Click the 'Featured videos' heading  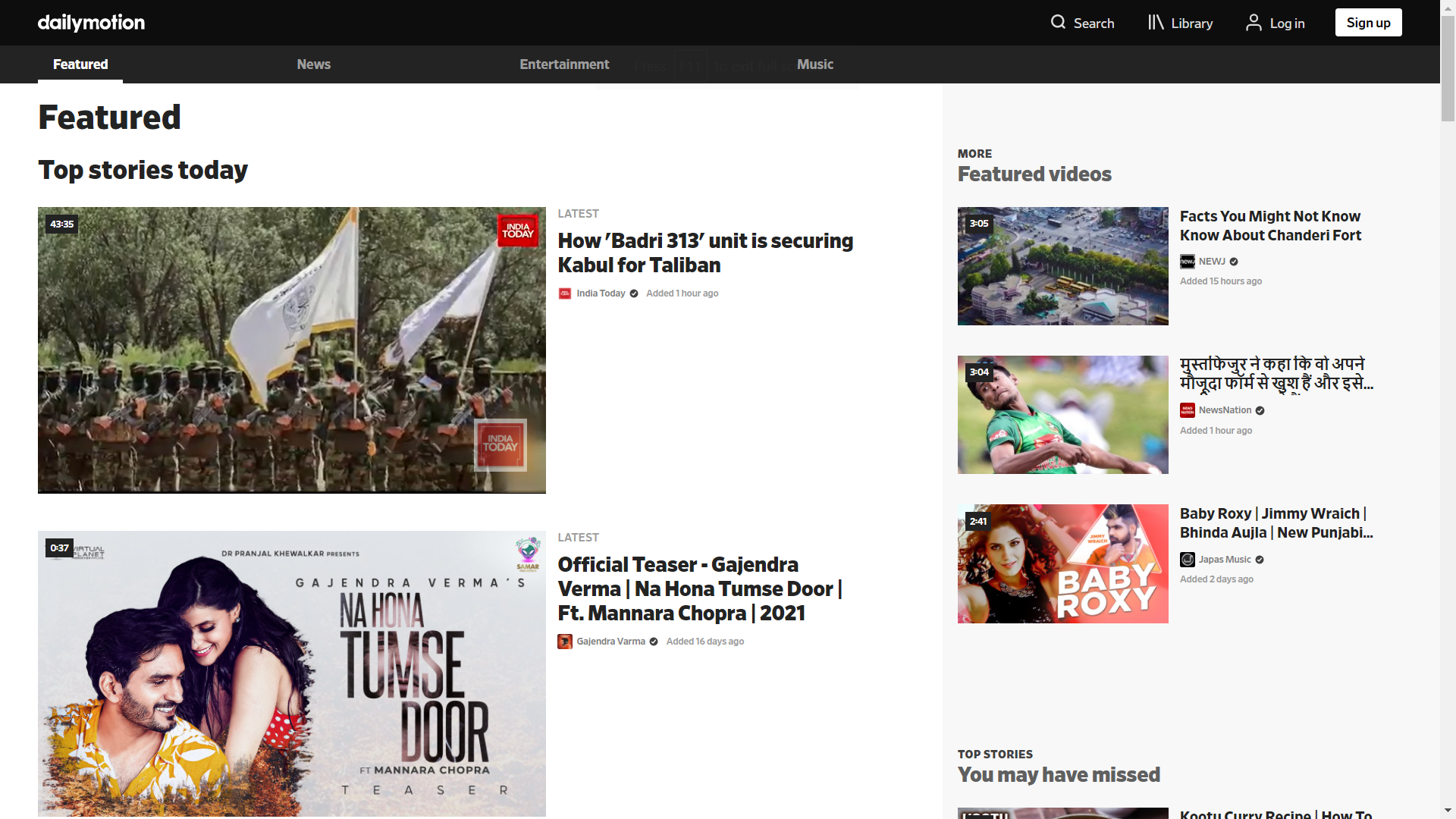click(1034, 174)
